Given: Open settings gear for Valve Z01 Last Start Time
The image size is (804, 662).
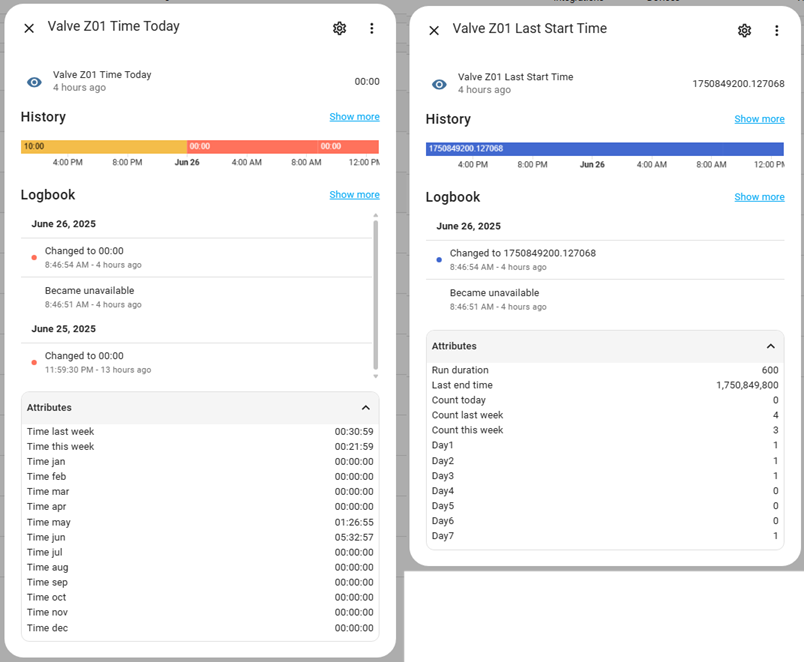Looking at the screenshot, I should click(744, 31).
